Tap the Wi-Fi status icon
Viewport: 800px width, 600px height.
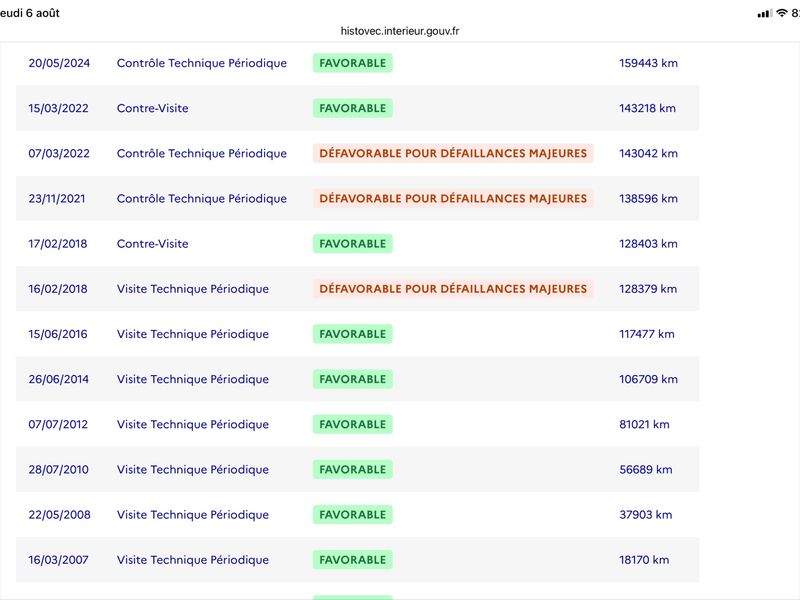[782, 13]
